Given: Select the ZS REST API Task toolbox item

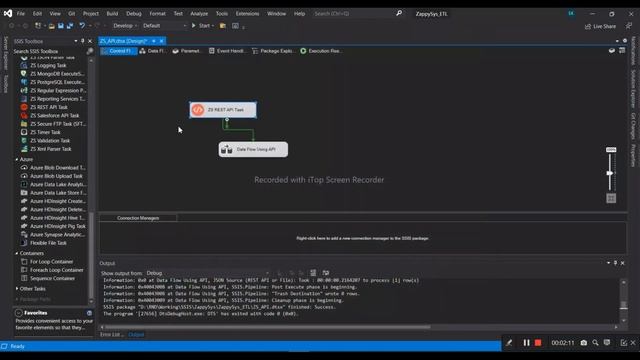Looking at the screenshot, I should pyautogui.click(x=49, y=107).
